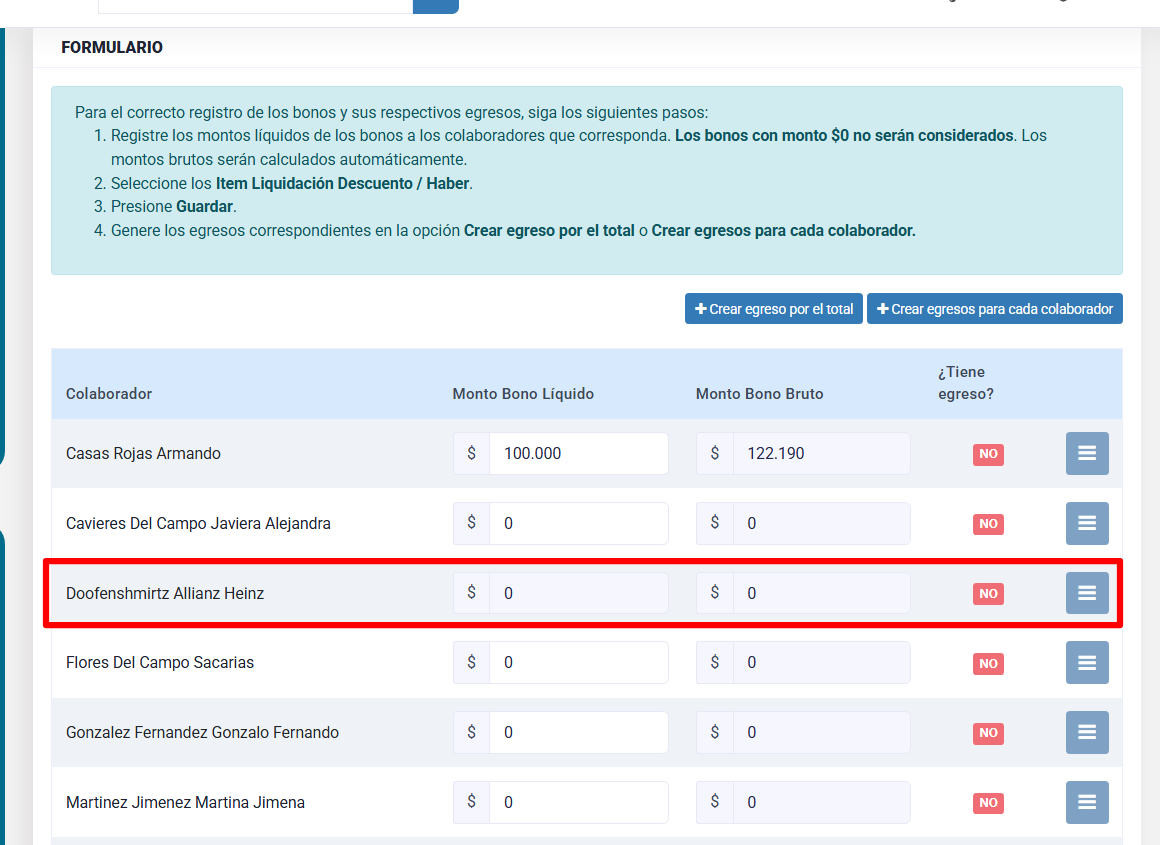This screenshot has height=845, width=1160.
Task: Edit Monto Bono Líquido for Martinez Jimenez
Action: [578, 802]
